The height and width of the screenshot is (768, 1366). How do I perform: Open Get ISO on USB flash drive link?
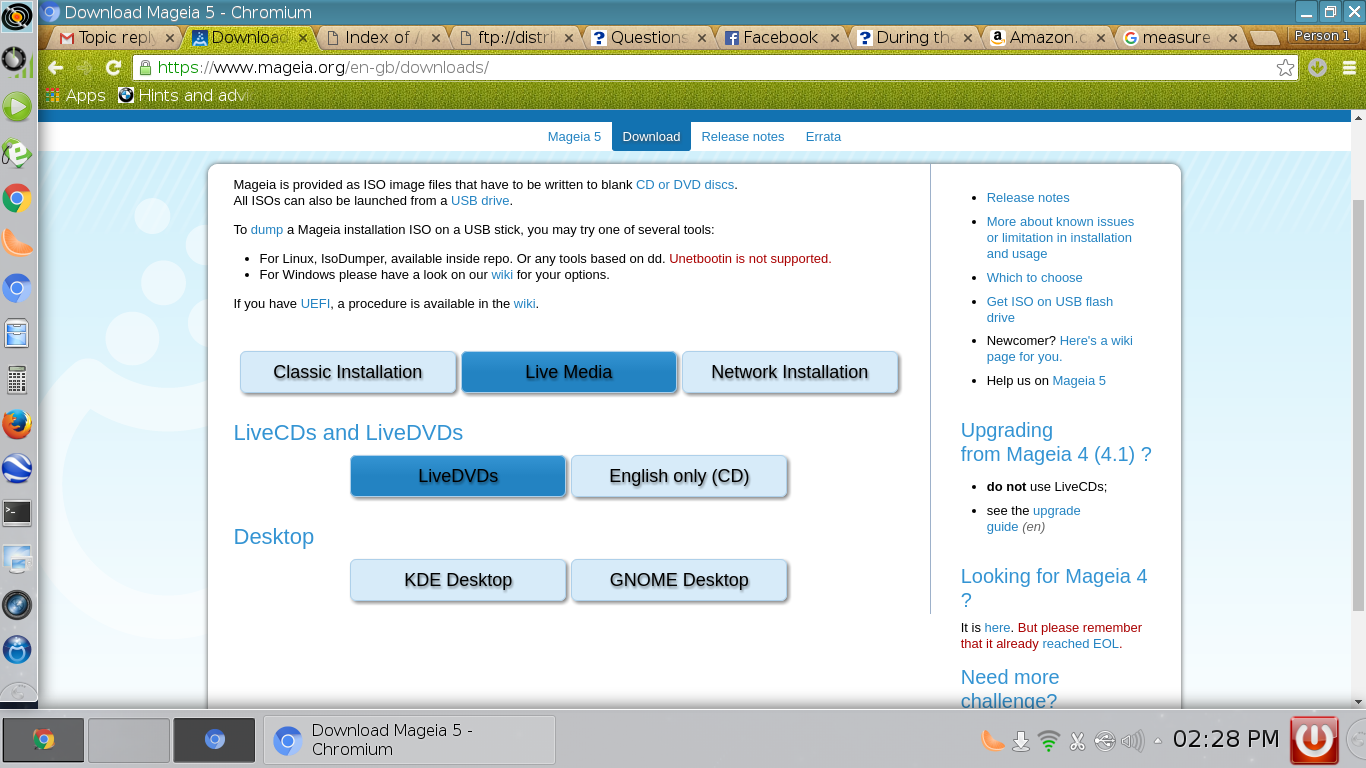click(1049, 310)
